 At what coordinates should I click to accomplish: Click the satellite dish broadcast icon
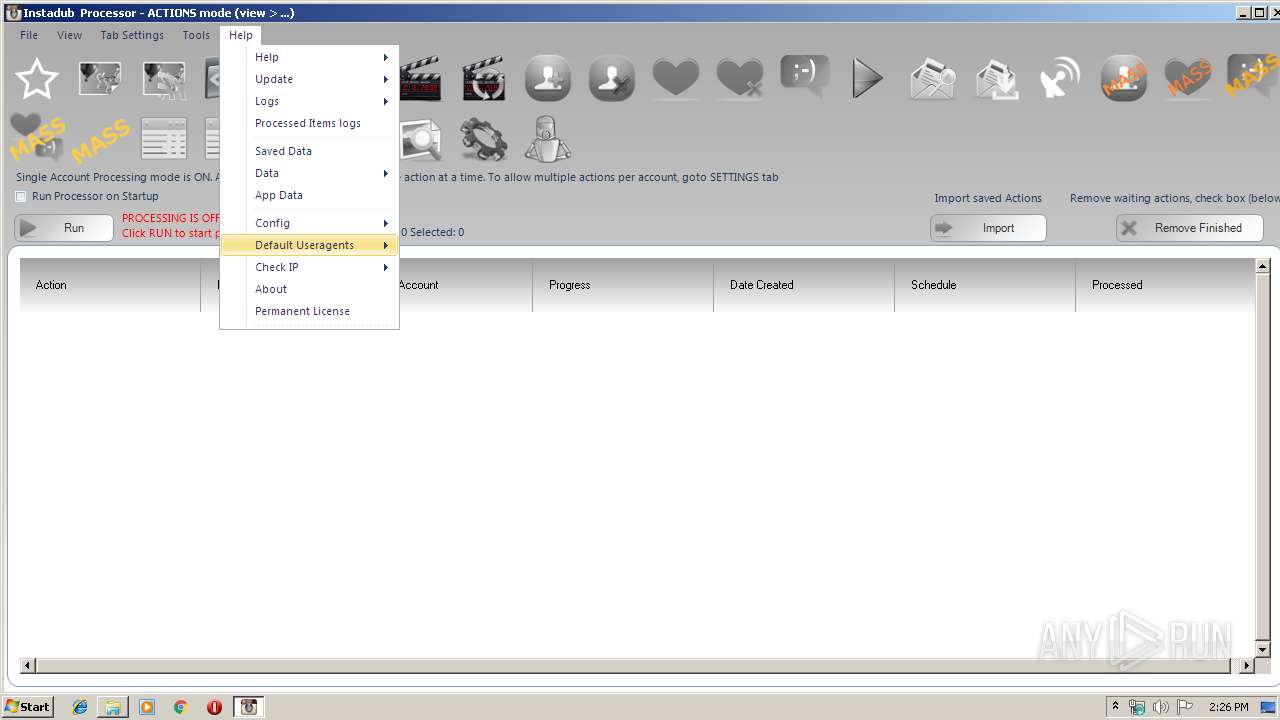coord(1060,78)
